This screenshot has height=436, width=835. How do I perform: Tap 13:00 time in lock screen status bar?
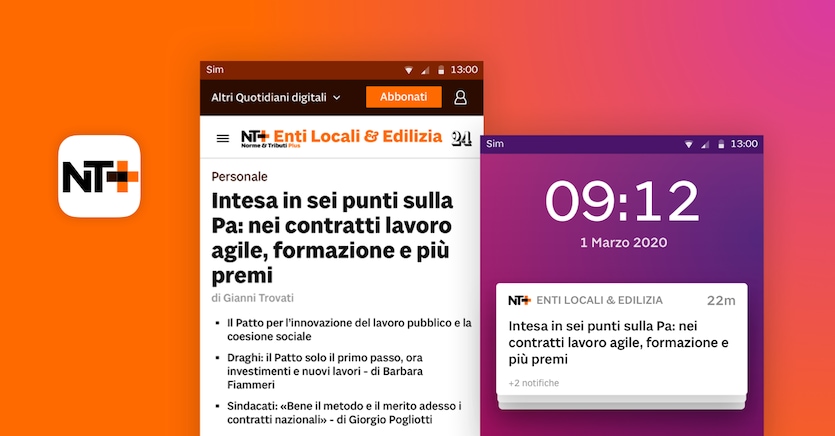744,144
